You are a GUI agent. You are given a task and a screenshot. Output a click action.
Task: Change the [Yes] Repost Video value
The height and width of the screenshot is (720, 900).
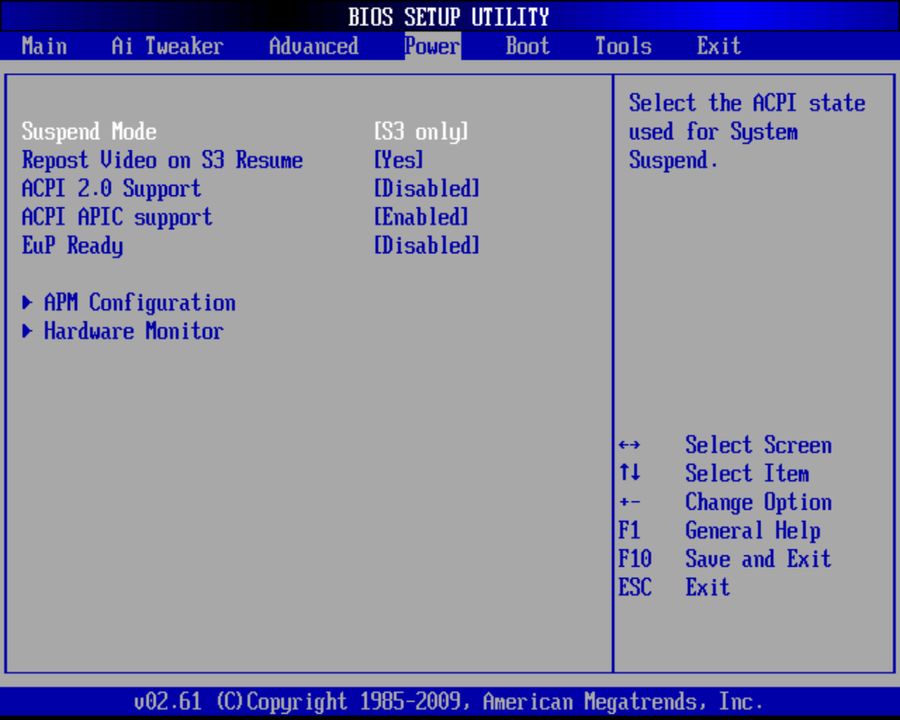[x=399, y=160]
